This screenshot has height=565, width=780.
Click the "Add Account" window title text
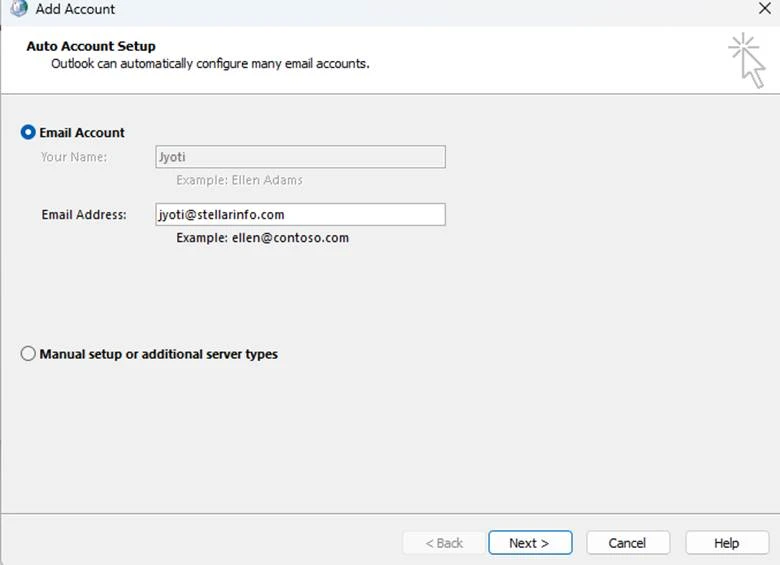[75, 9]
